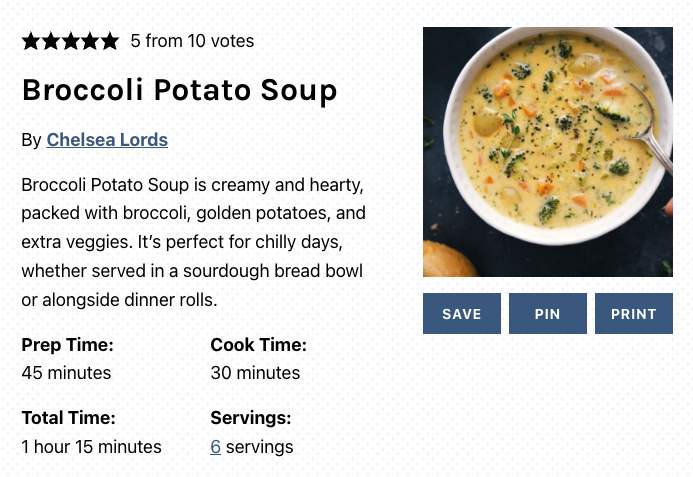Click the first rating star
Screen dimensions: 693x477
pos(31,41)
